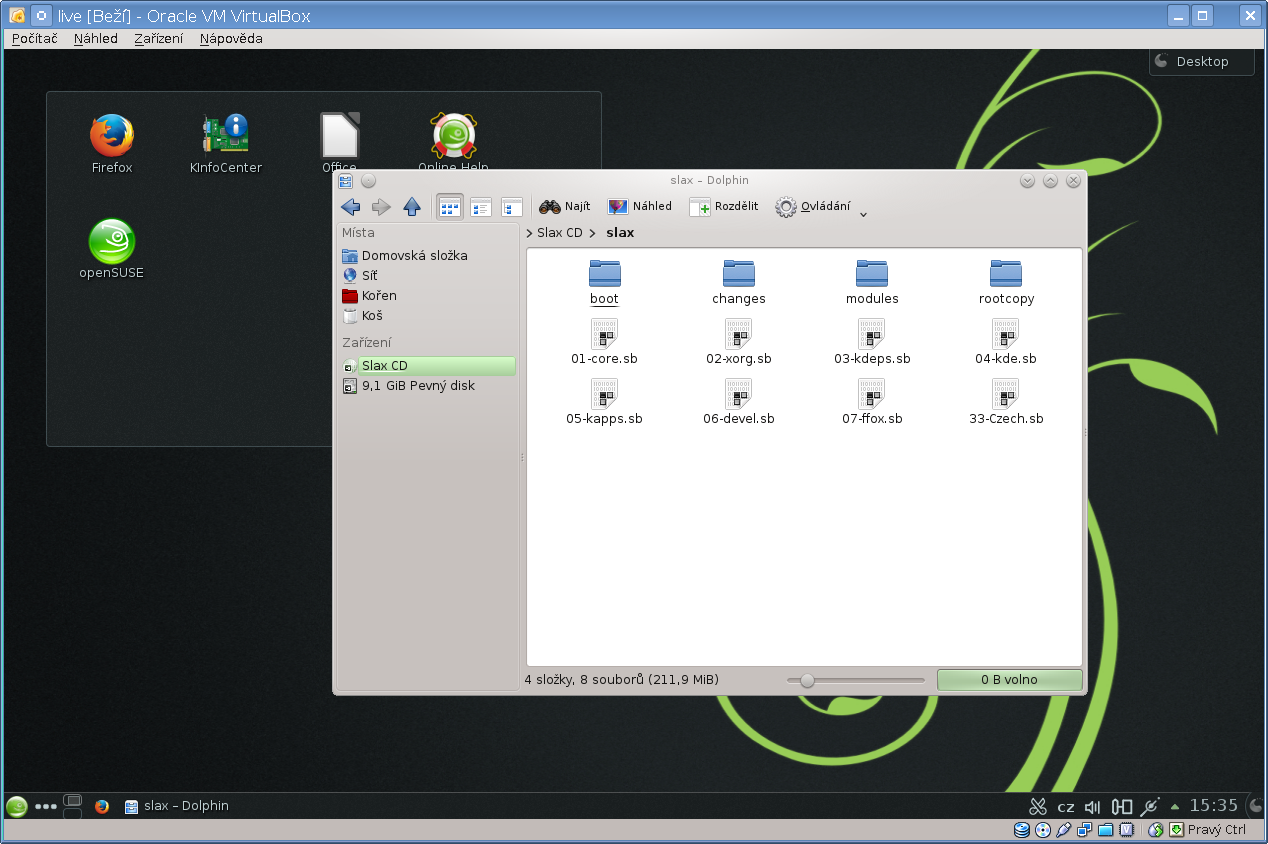Select file 05-kapps.sb

coord(605,403)
